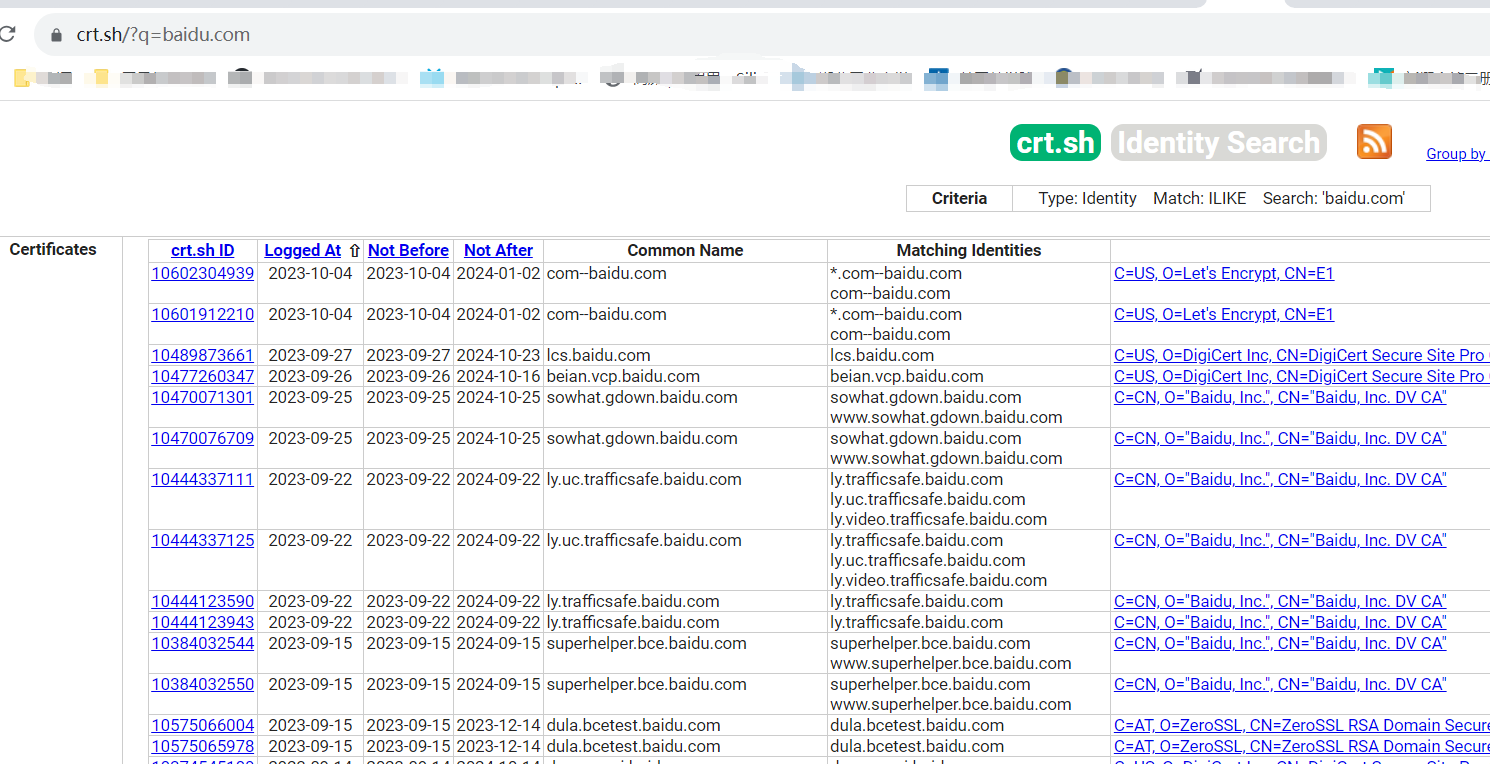1490x764 pixels.
Task: Open certificate ID 10575066004
Action: click(x=203, y=725)
